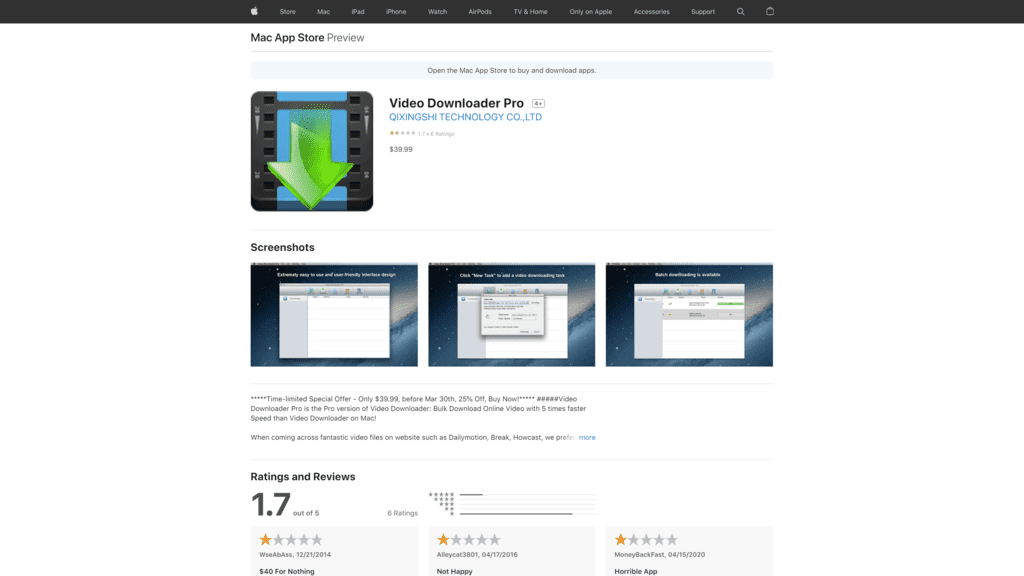1024x576 pixels.
Task: Click the Ratings and Reviews heading
Action: pyautogui.click(x=303, y=477)
